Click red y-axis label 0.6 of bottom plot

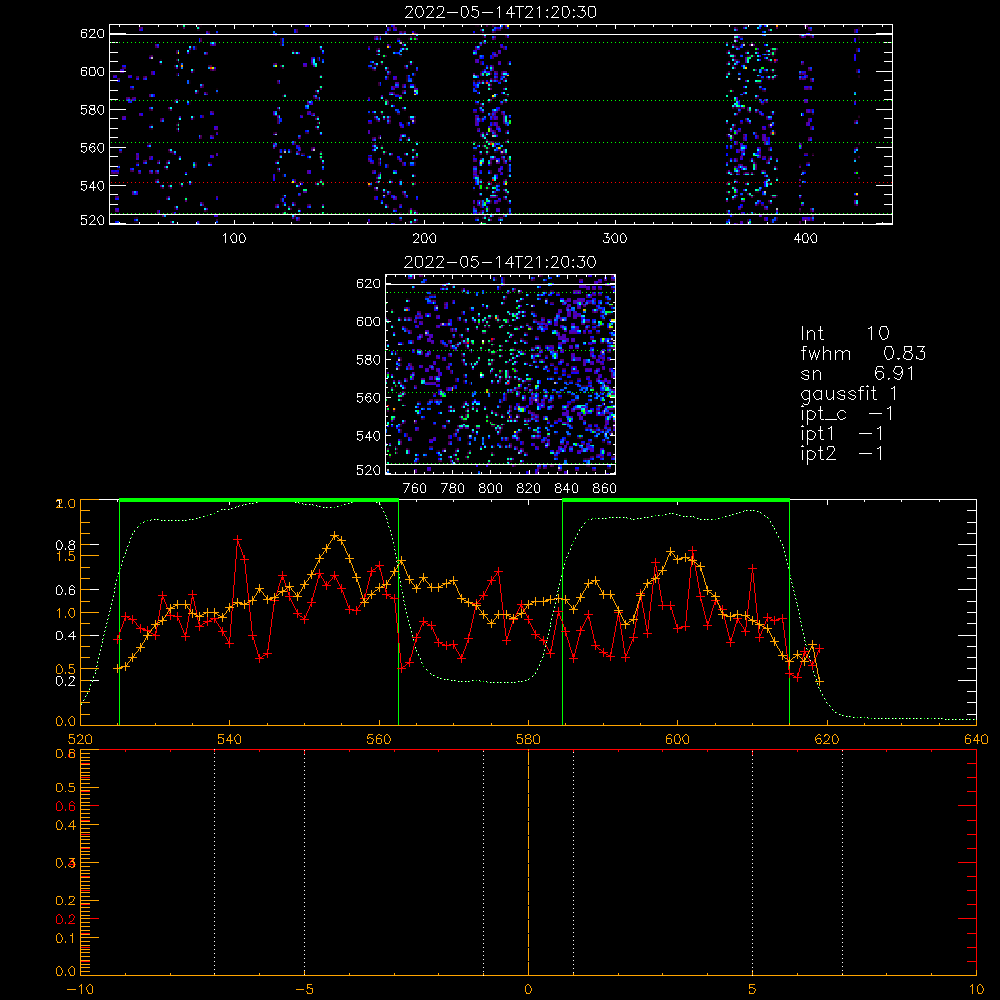pos(66,807)
